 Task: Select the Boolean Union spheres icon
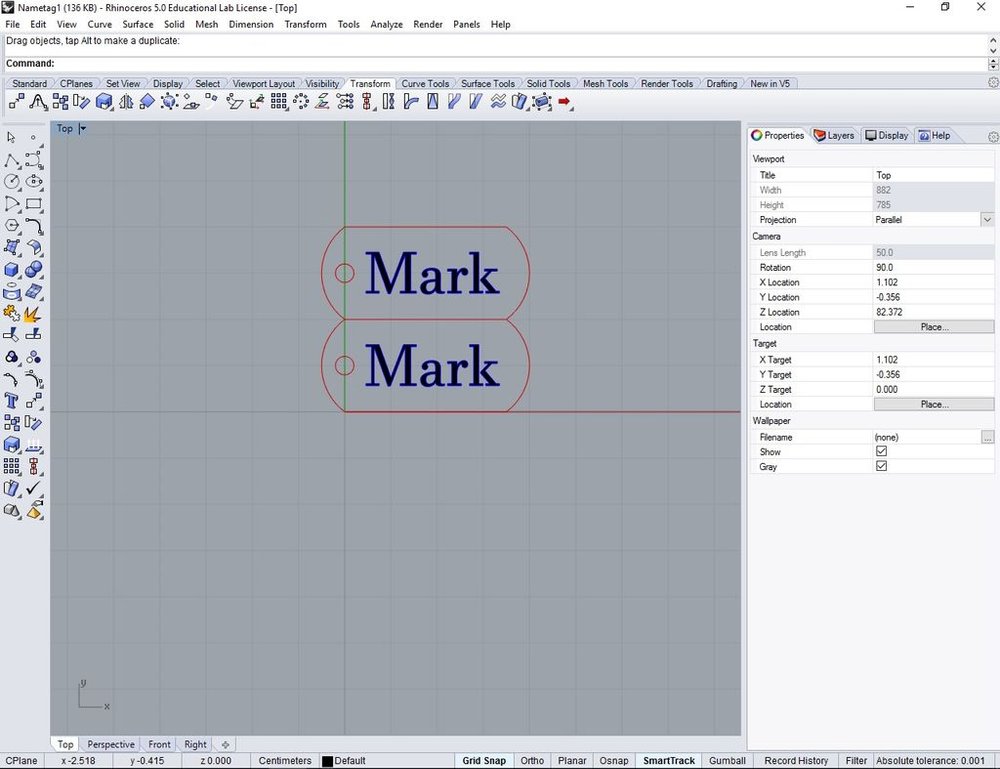(x=34, y=270)
